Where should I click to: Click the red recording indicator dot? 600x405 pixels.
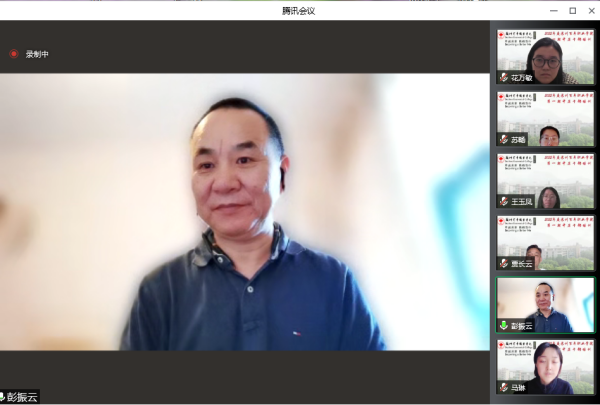coord(14,54)
